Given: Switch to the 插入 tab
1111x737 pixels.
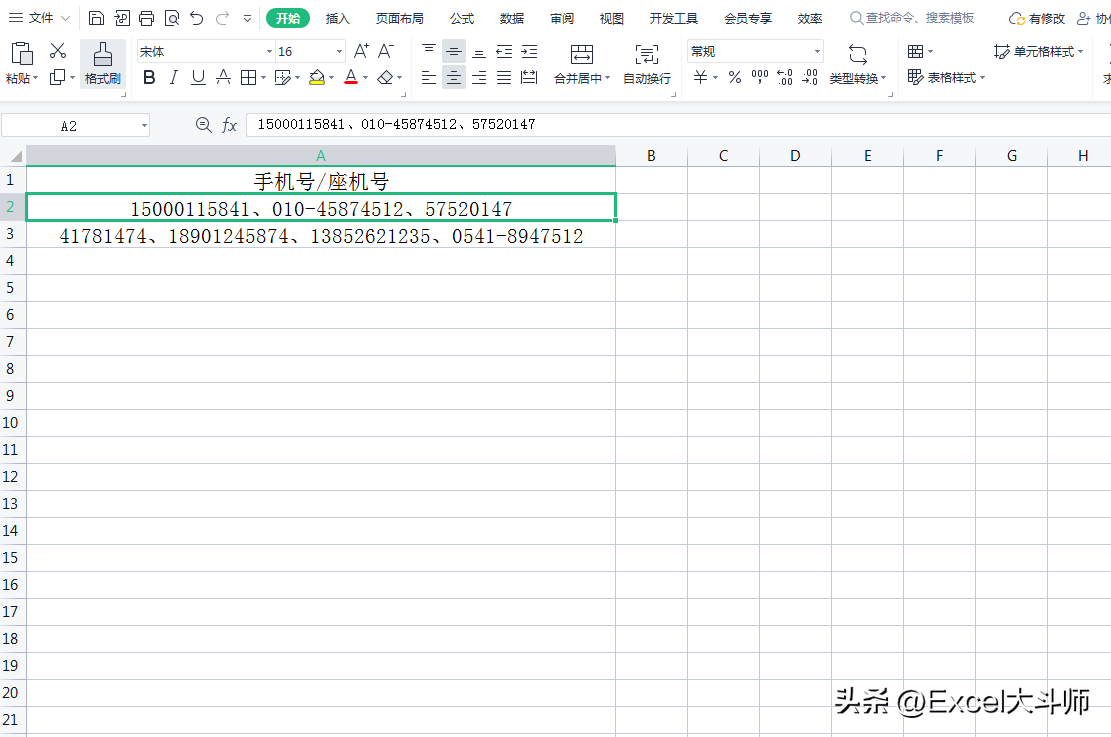Looking at the screenshot, I should pyautogui.click(x=338, y=18).
